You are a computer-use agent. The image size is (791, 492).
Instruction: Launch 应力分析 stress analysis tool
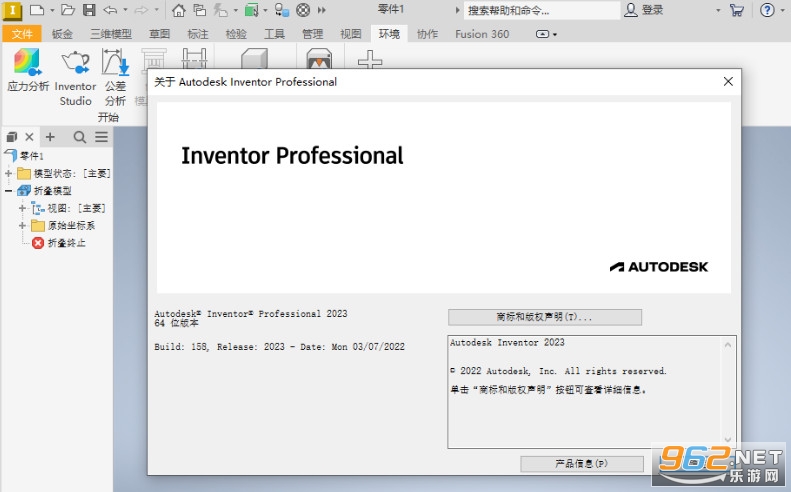click(28, 71)
